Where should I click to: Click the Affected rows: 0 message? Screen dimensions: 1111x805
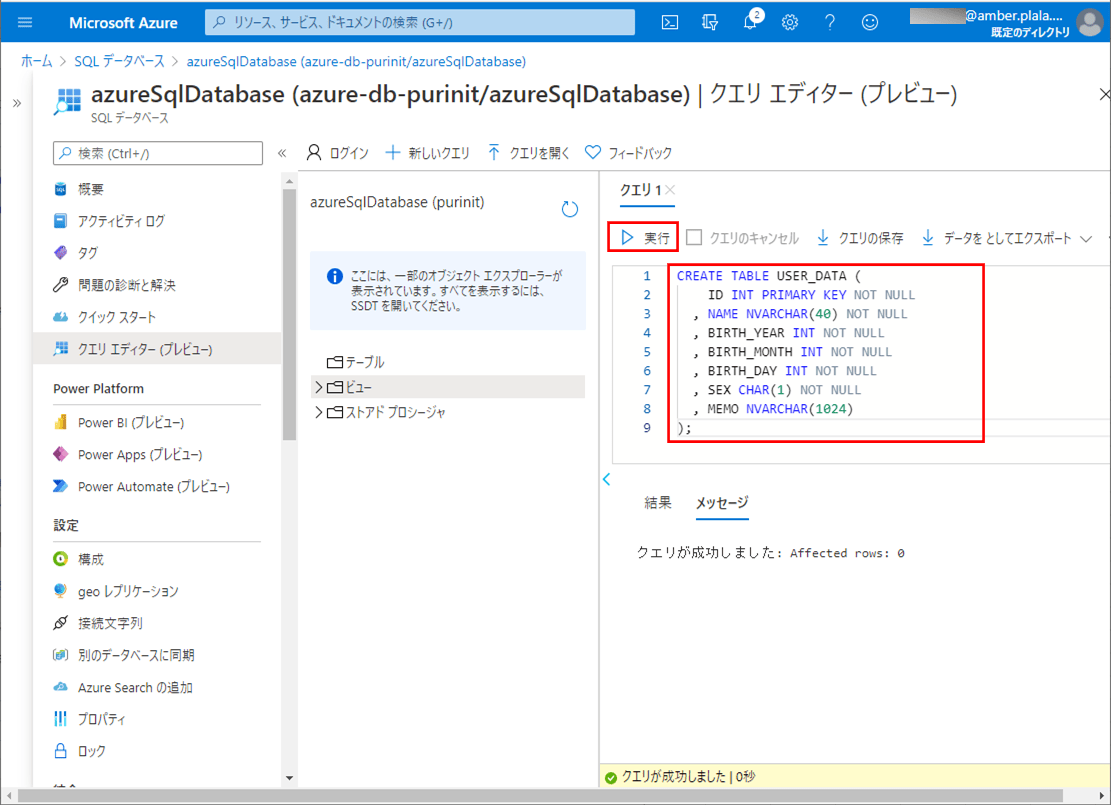pos(847,553)
